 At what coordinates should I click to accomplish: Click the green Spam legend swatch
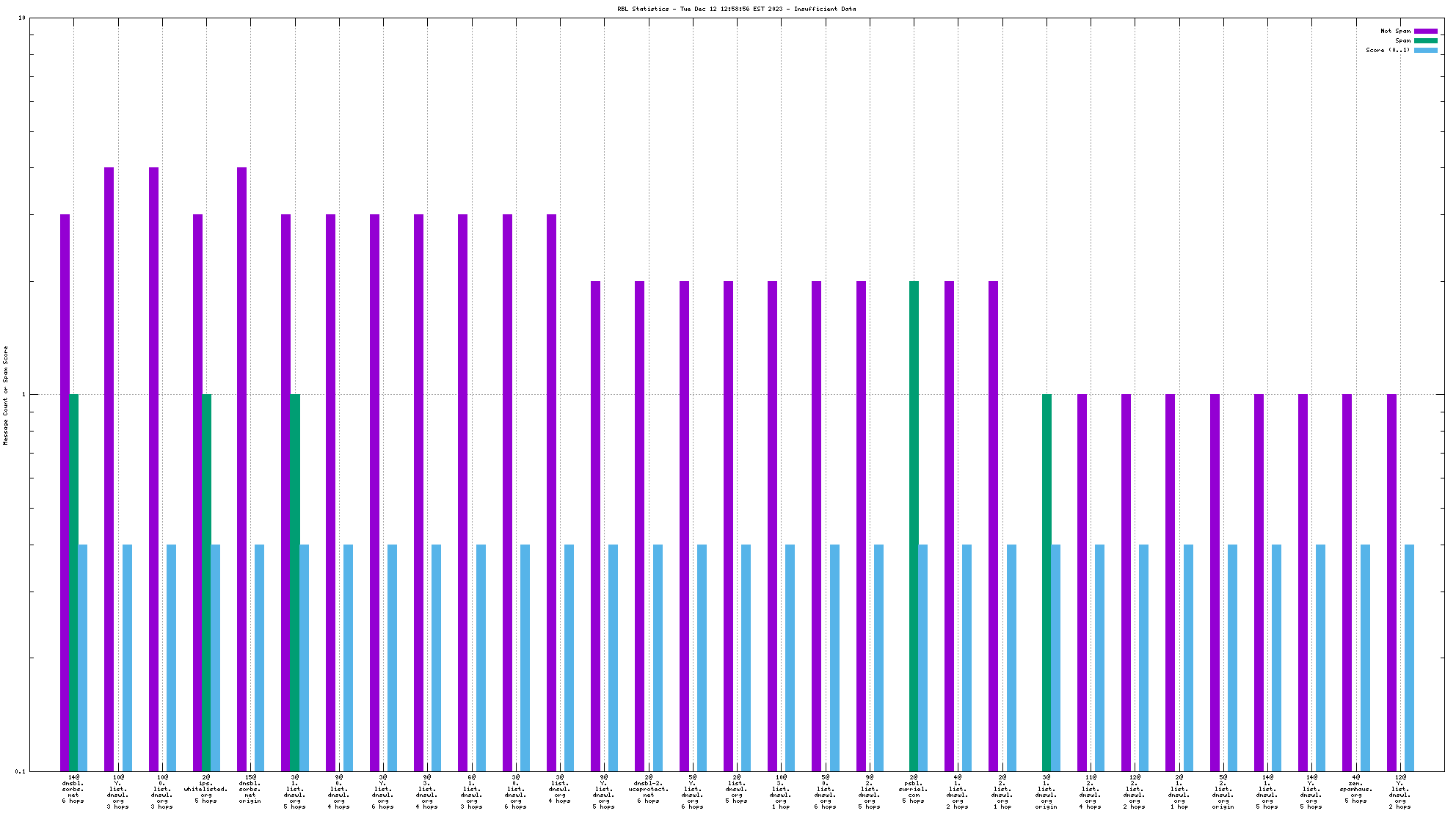tap(1425, 40)
